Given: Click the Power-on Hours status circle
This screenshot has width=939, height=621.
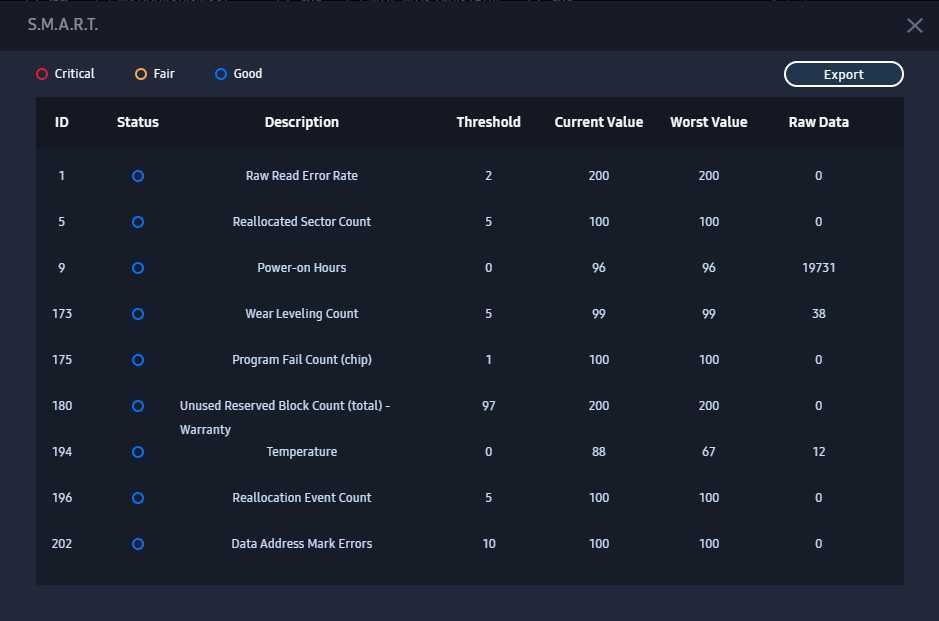Looking at the screenshot, I should [138, 268].
